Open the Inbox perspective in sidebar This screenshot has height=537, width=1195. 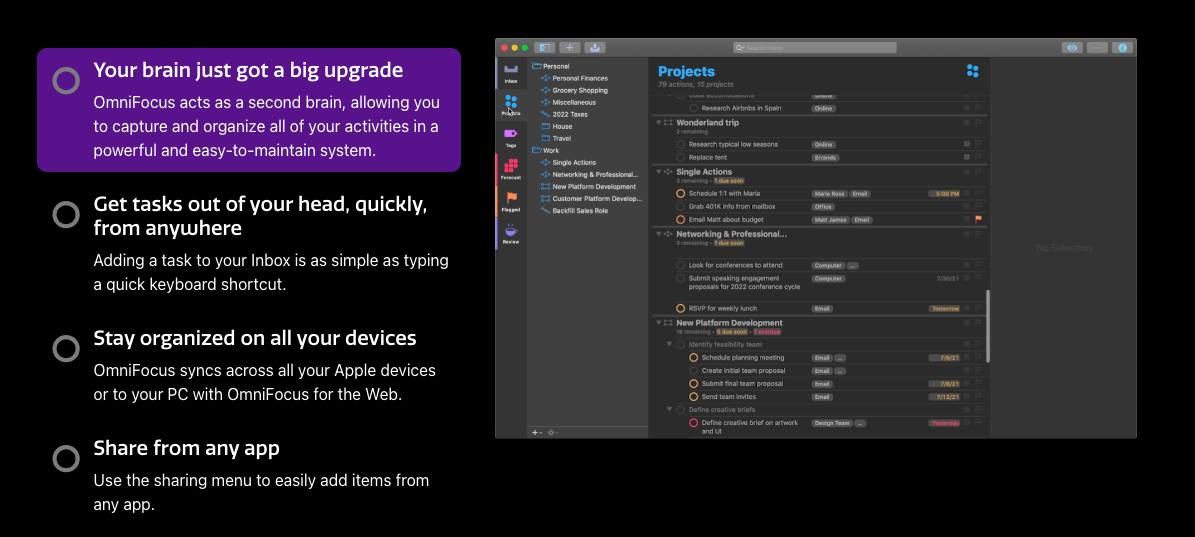(511, 73)
